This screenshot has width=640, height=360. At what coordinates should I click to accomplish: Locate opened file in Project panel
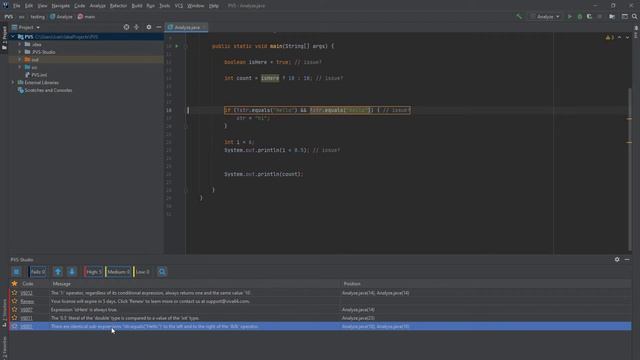click(x=127, y=27)
